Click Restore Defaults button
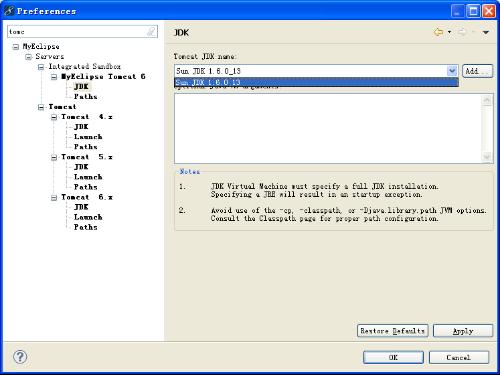 pos(393,331)
